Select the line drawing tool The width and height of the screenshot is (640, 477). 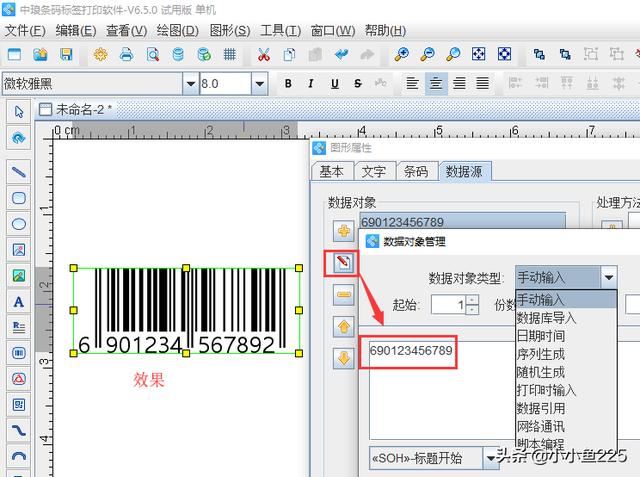click(19, 172)
